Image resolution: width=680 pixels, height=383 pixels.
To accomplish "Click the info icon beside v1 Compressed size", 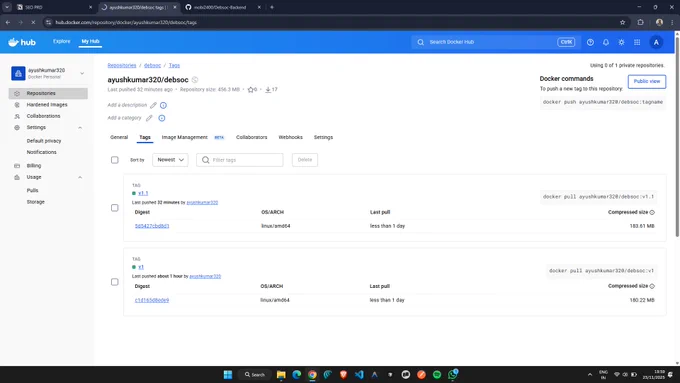I will click(652, 286).
